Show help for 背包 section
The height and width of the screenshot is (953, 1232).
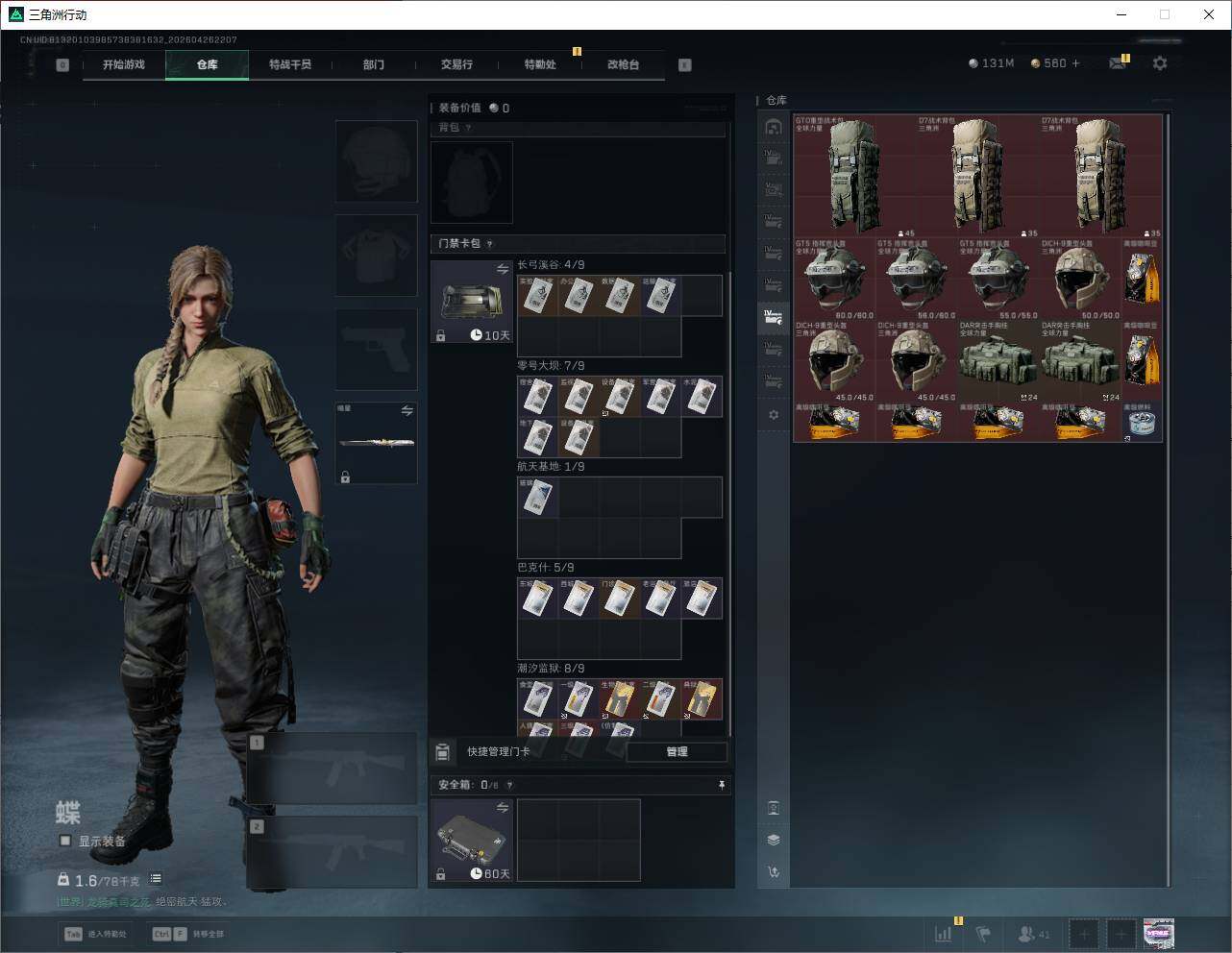click(469, 128)
